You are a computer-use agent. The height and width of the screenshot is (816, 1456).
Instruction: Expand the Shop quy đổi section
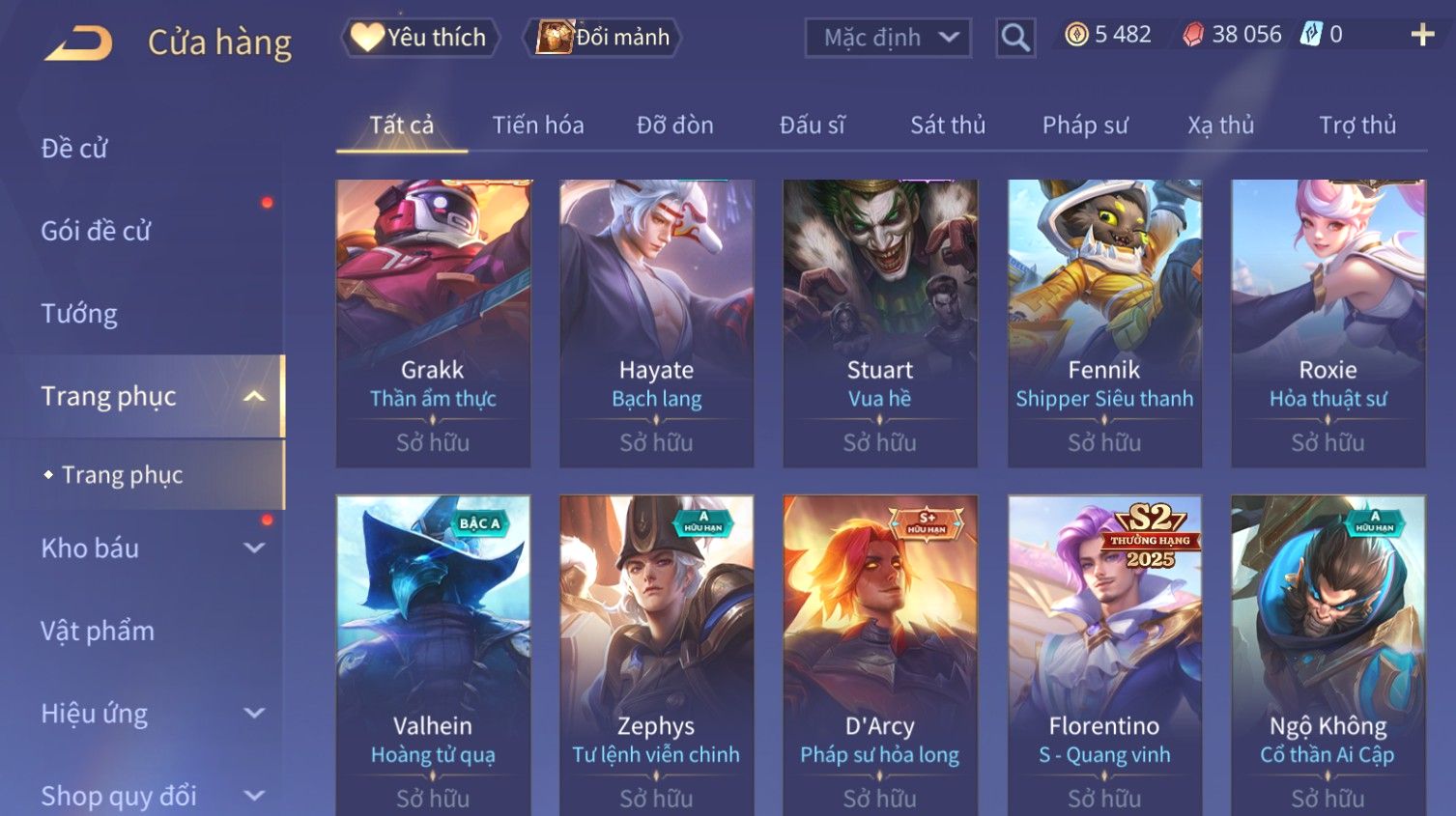click(x=254, y=796)
